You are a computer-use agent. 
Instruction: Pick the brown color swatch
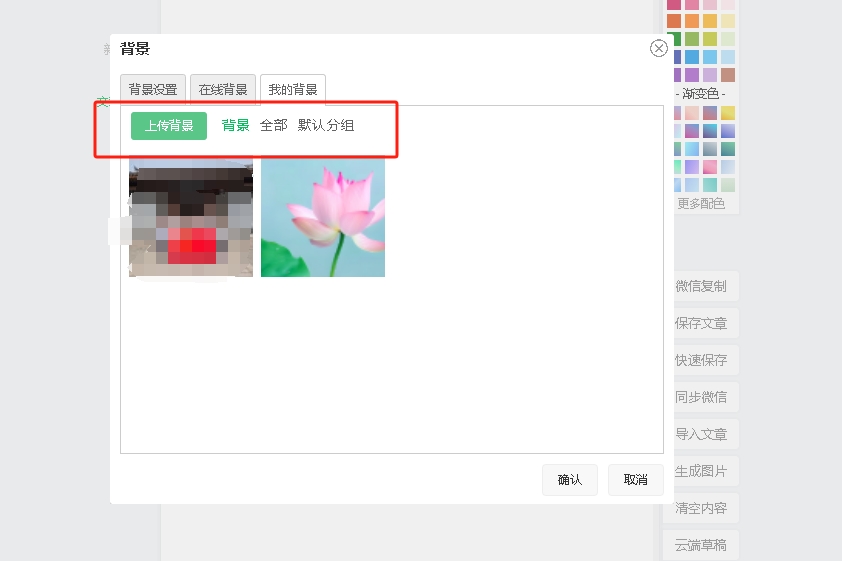tap(728, 75)
